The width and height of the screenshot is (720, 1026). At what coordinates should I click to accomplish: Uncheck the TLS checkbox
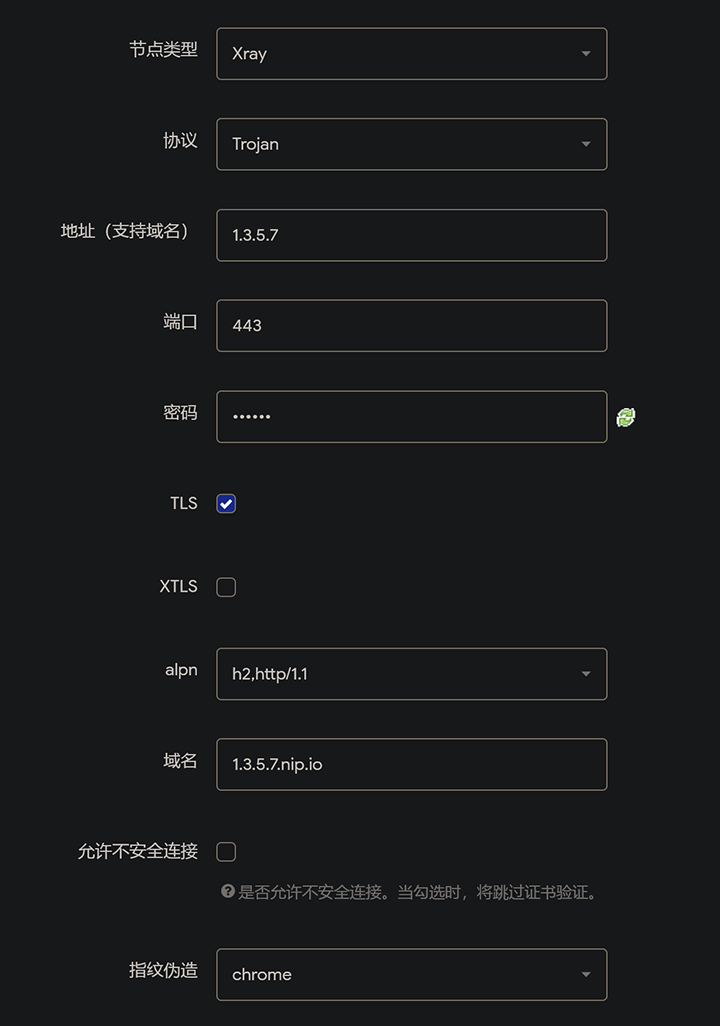[x=226, y=503]
